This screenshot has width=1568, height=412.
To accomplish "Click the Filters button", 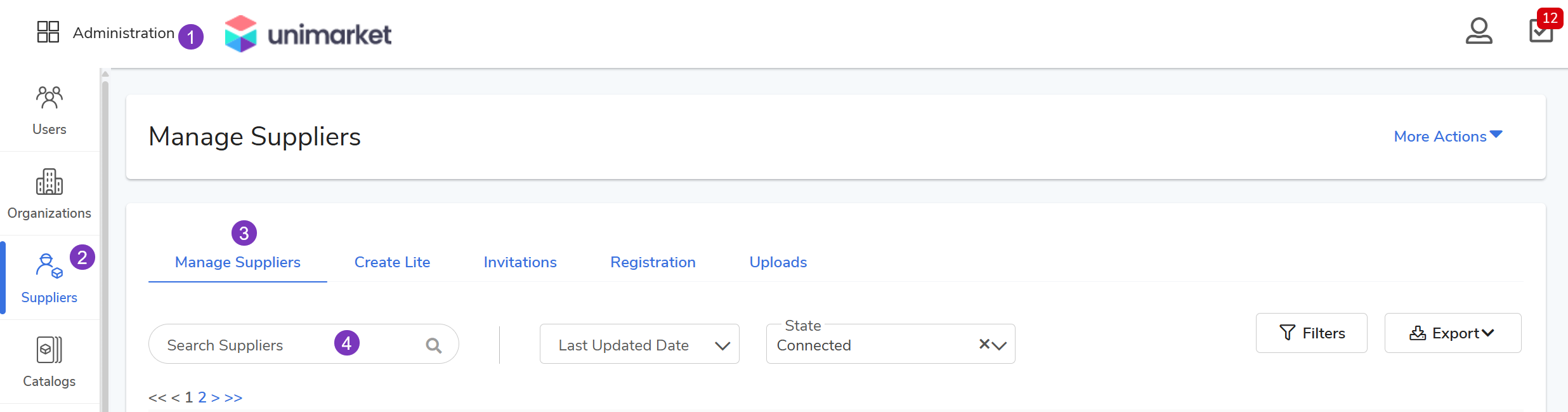I will (1311, 333).
